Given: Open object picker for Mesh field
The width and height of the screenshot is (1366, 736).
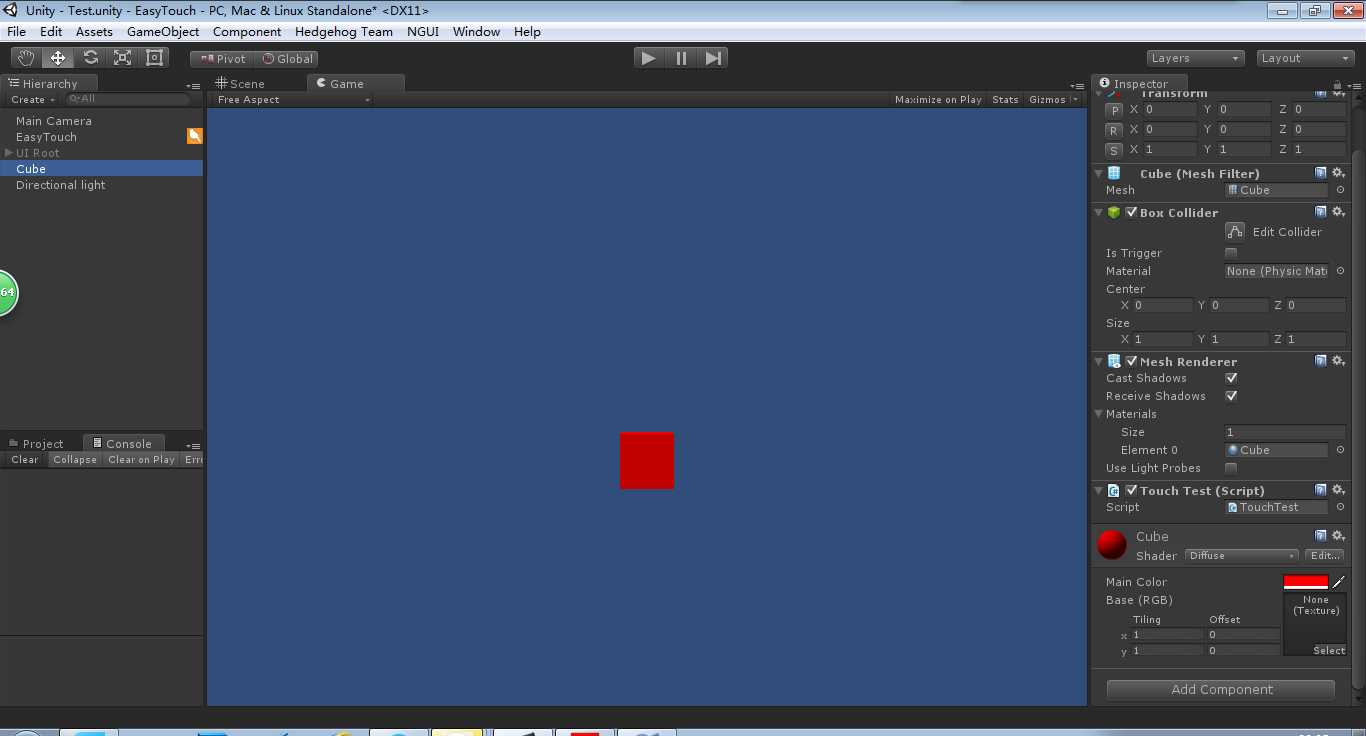Looking at the screenshot, I should (1340, 190).
